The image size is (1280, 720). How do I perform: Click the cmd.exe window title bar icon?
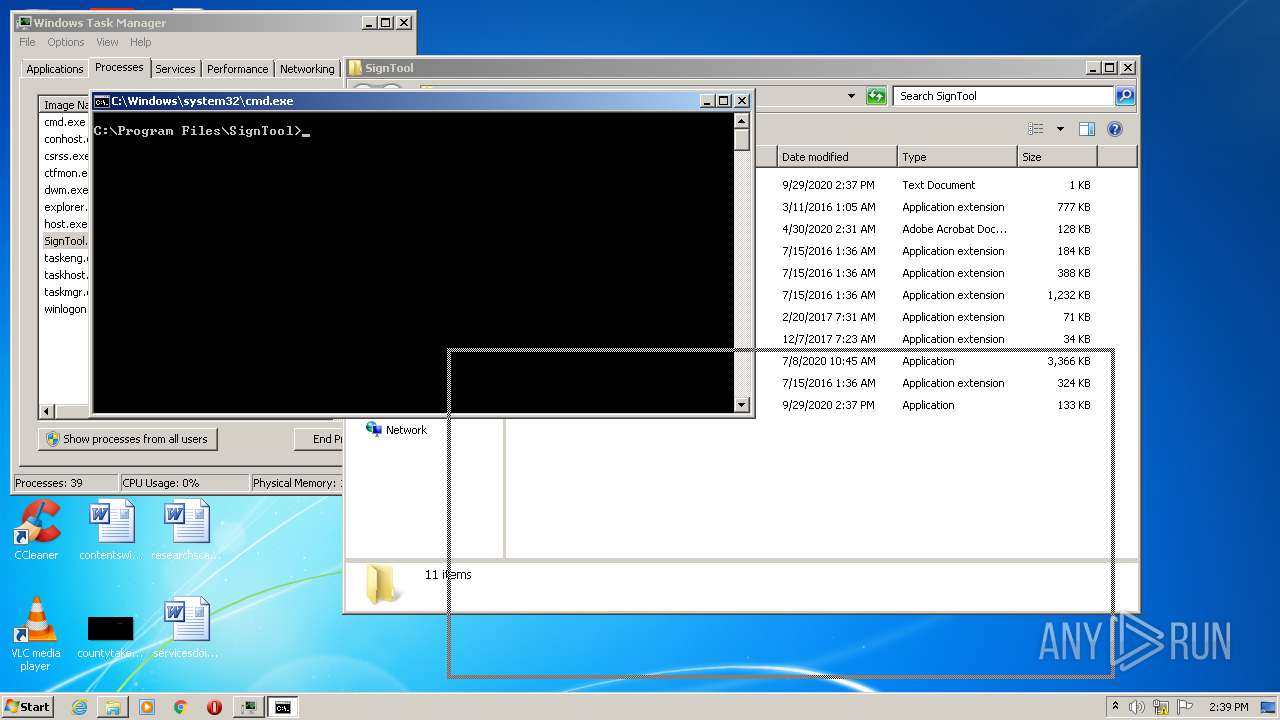tap(101, 101)
